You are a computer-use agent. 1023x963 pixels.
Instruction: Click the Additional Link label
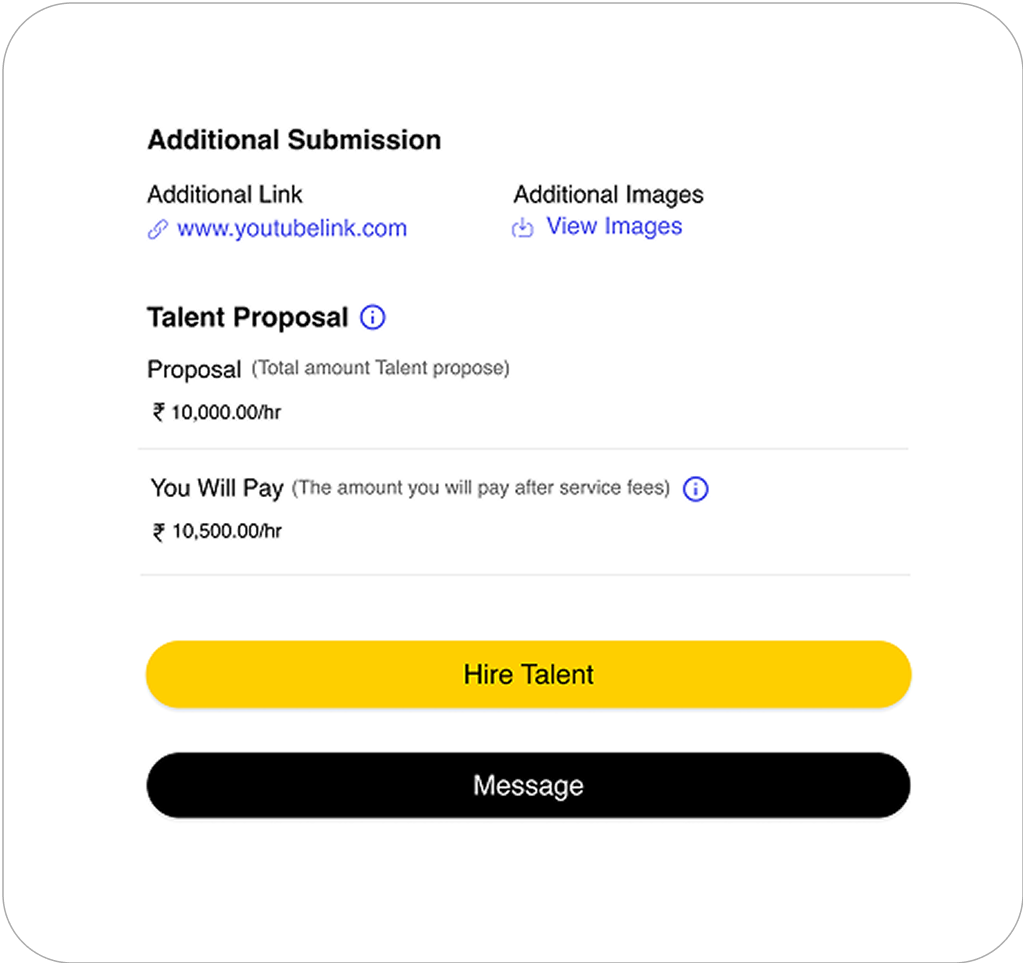[x=225, y=194]
